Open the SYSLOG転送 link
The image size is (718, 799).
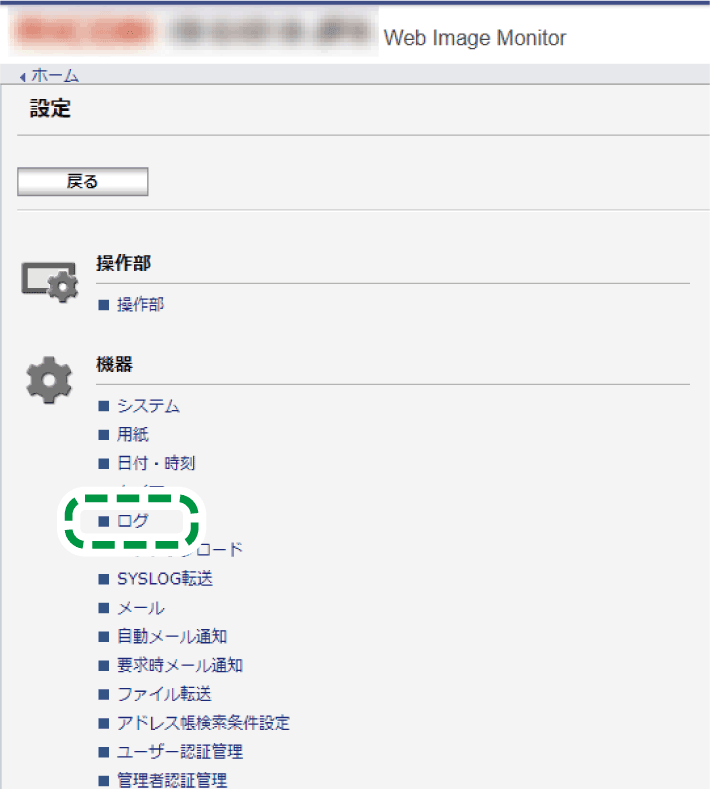(165, 579)
